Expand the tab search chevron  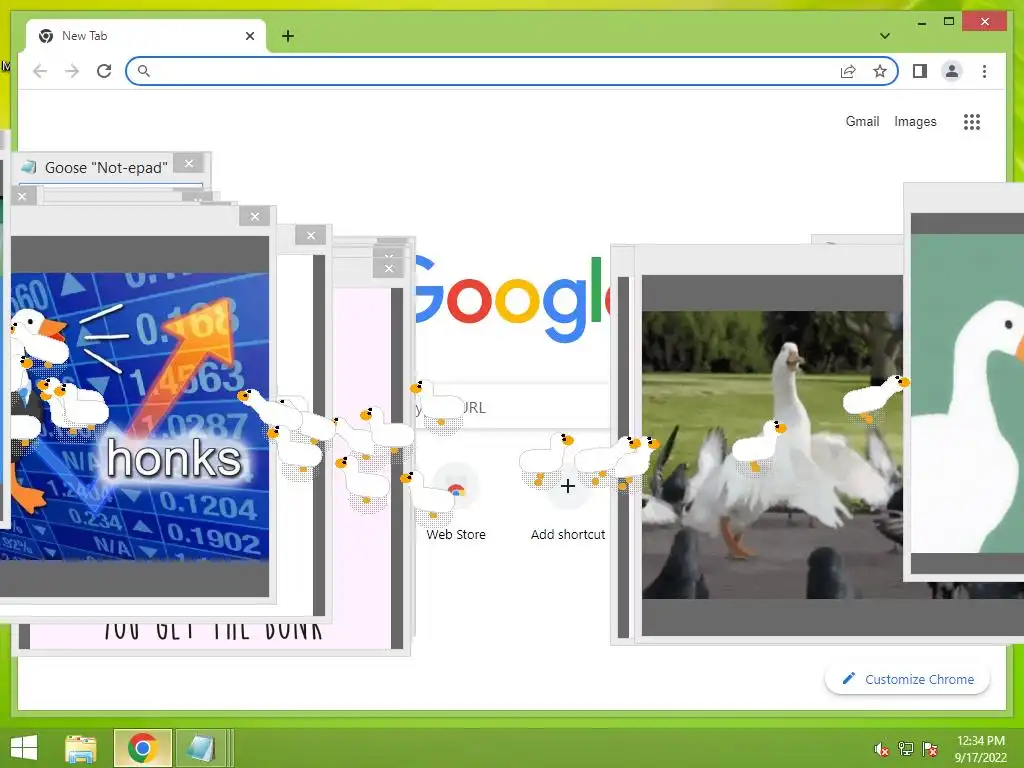885,36
